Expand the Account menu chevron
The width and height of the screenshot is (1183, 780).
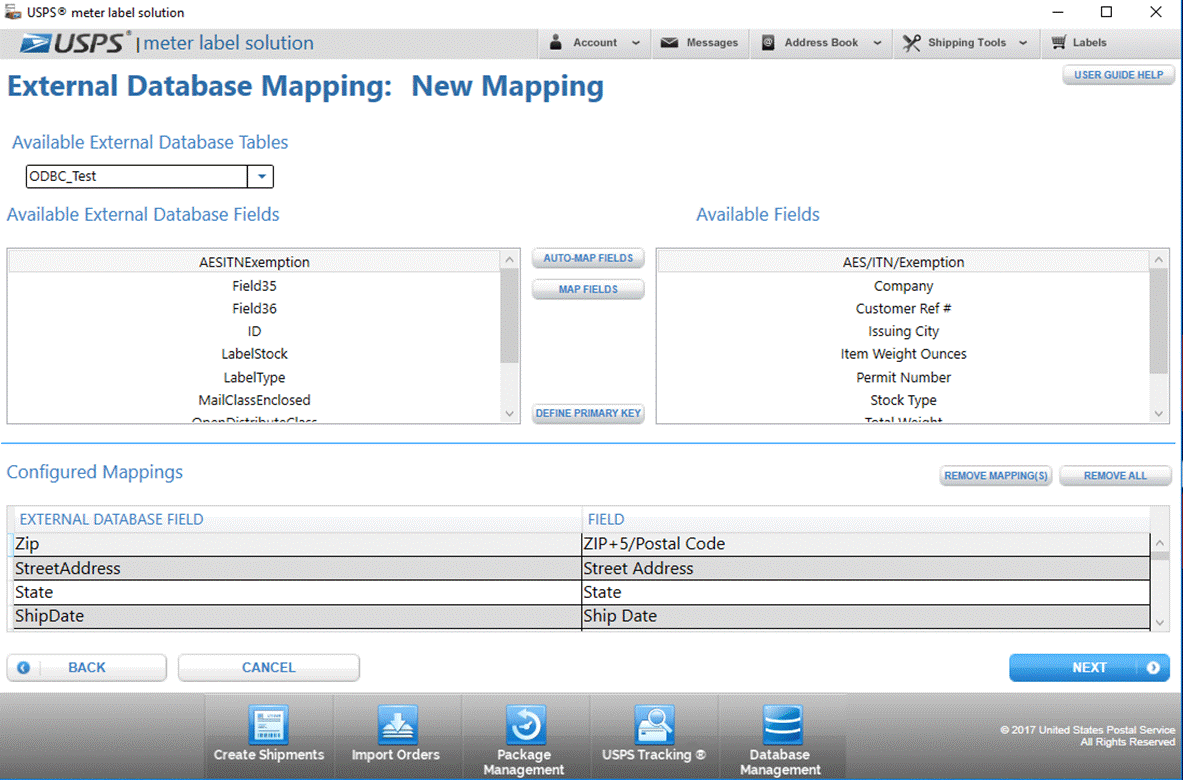pos(635,43)
